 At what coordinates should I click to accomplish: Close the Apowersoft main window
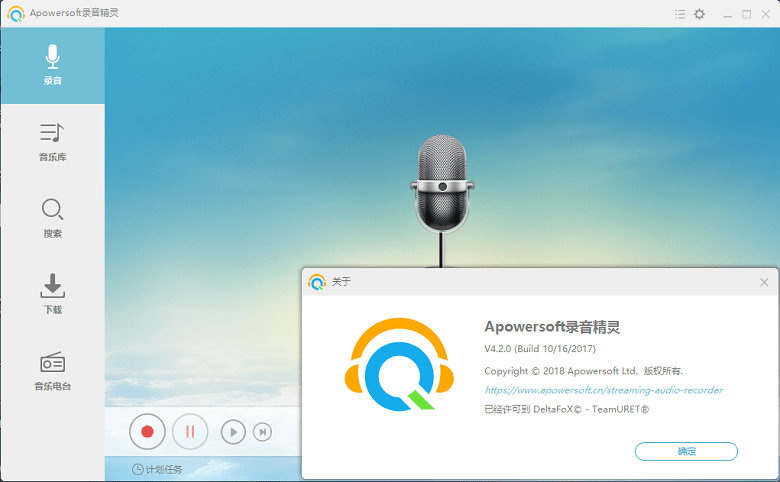tap(766, 14)
